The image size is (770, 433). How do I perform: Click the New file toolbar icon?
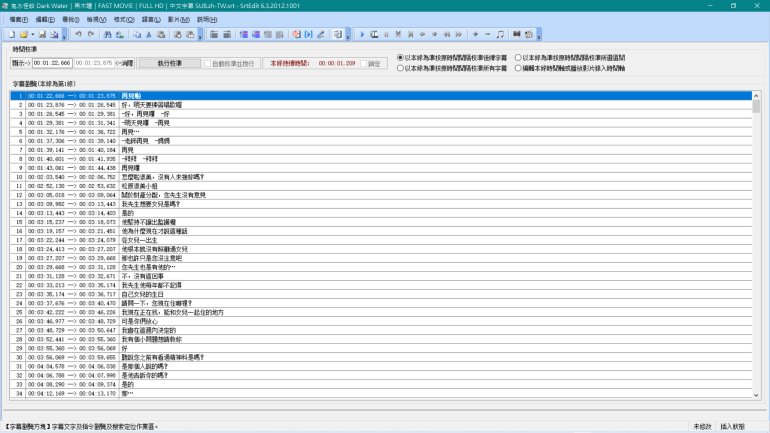12,34
